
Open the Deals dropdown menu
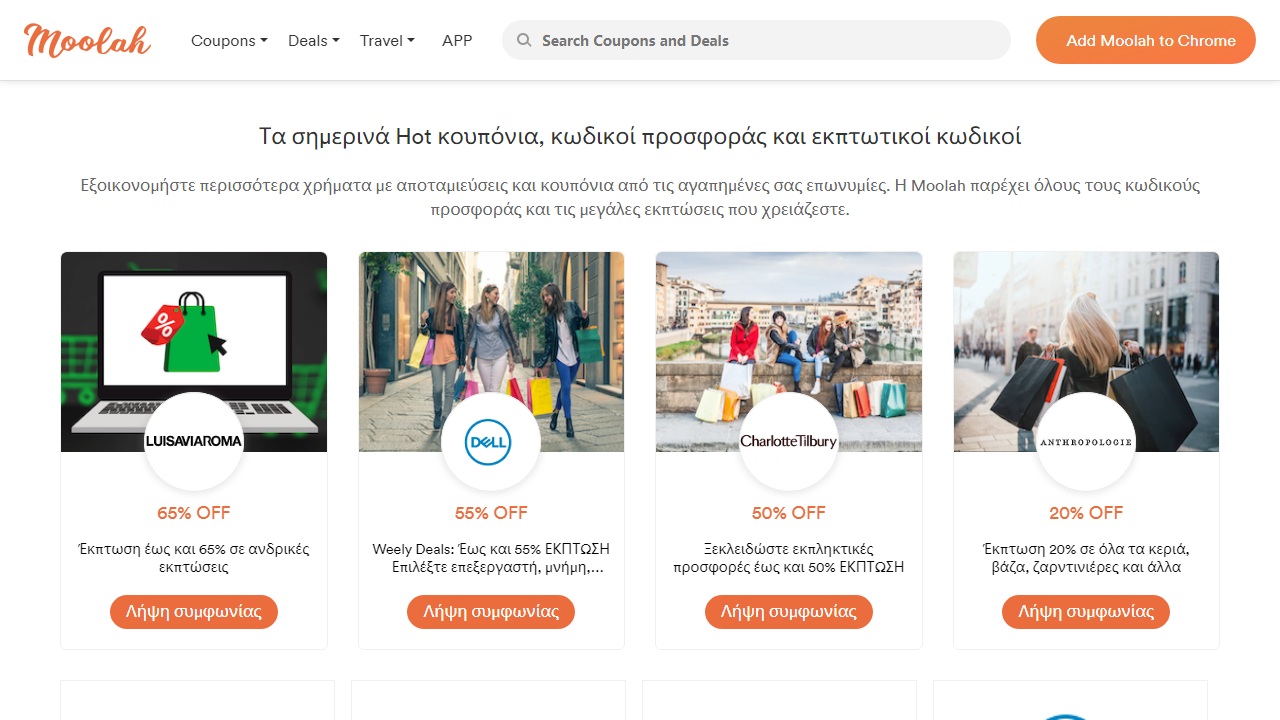coord(313,40)
